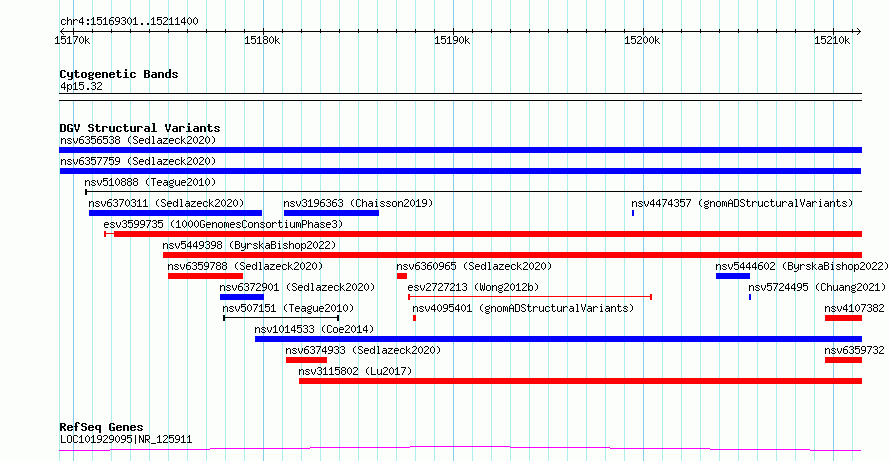Click the DGV Structural Variants track heading

pyautogui.click(x=140, y=128)
